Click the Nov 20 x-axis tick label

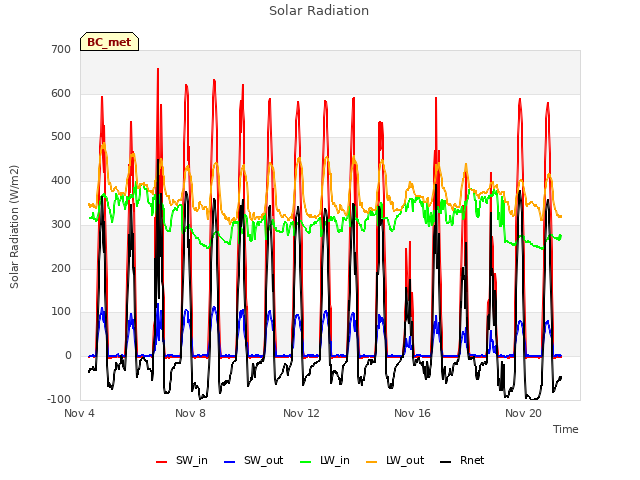[x=523, y=413]
